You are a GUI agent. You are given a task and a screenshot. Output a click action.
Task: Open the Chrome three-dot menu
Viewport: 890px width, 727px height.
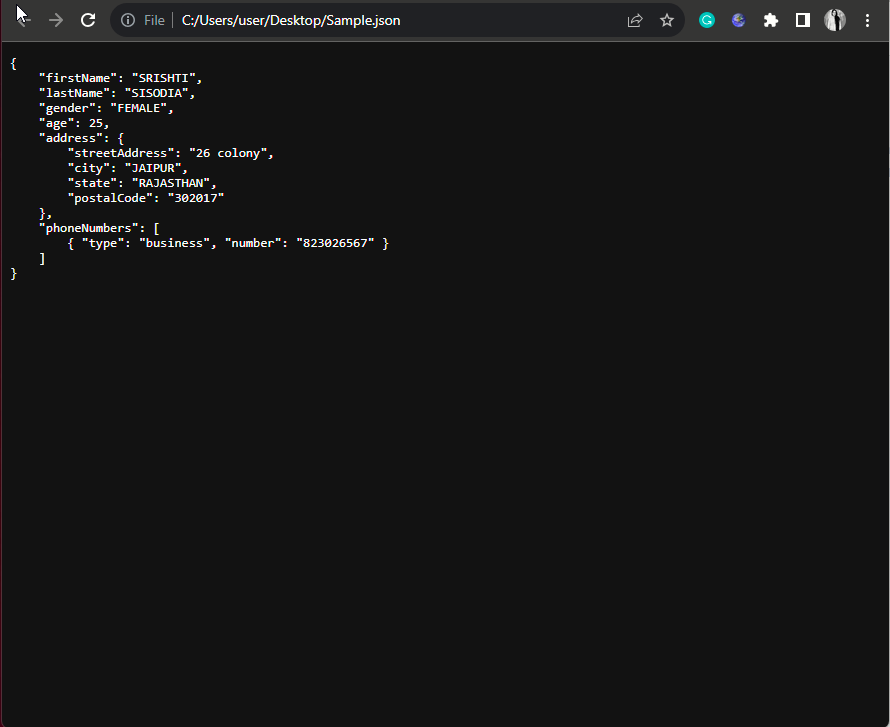click(x=867, y=20)
